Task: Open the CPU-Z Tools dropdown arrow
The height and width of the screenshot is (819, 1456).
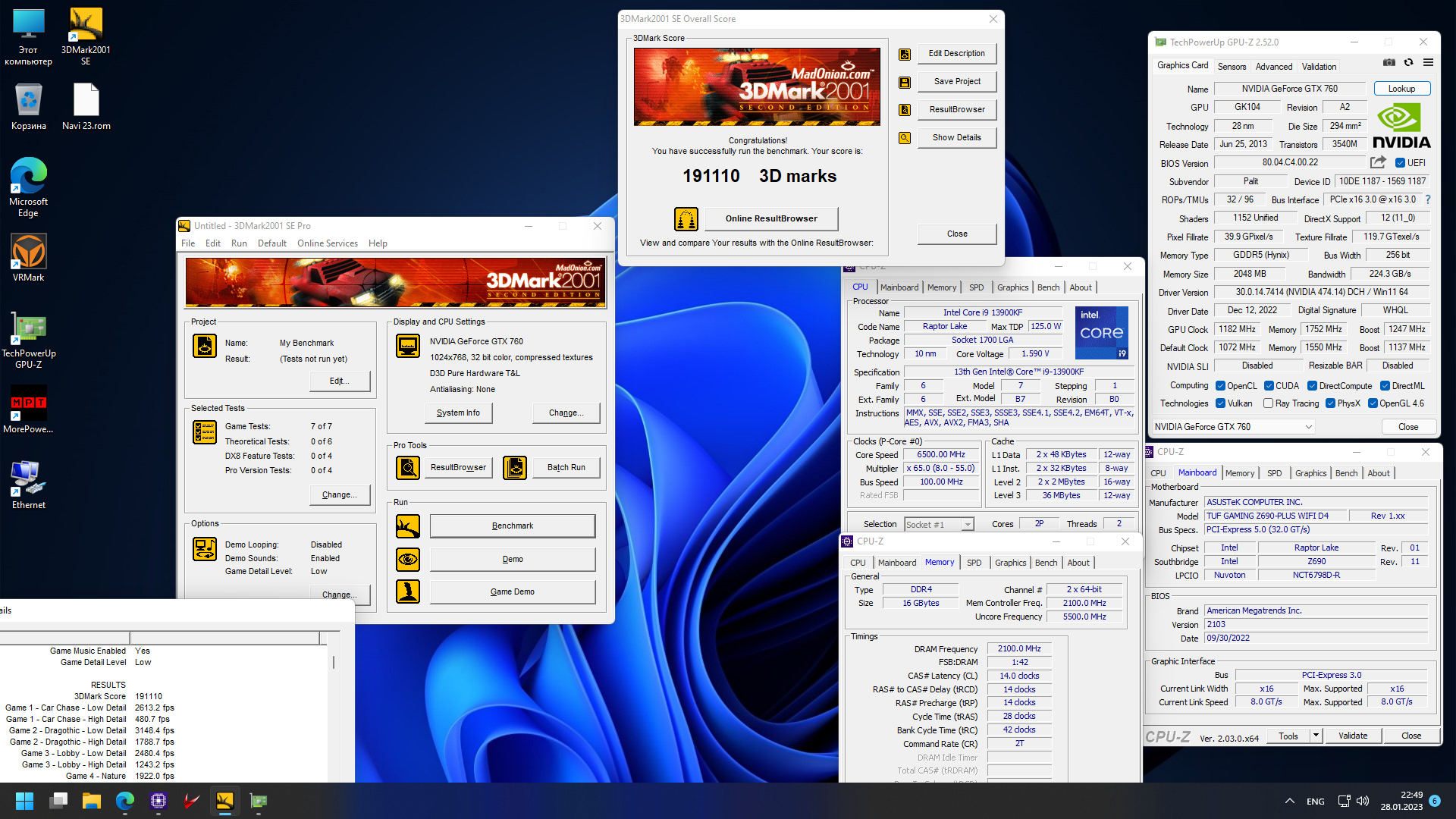Action: (1316, 736)
